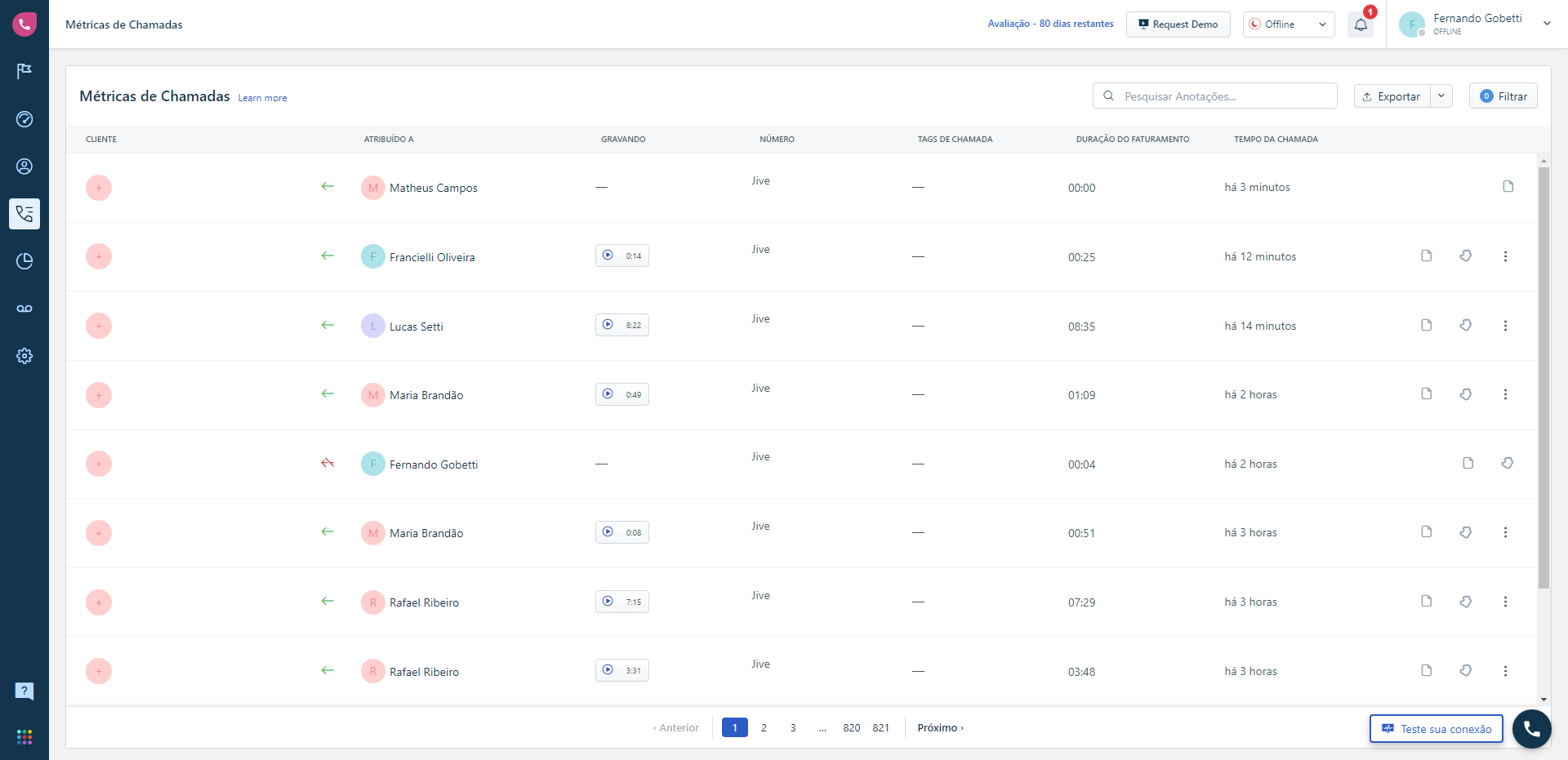Screen dimensions: 1568x760
Task: Click the Request Demo button
Action: click(1178, 24)
